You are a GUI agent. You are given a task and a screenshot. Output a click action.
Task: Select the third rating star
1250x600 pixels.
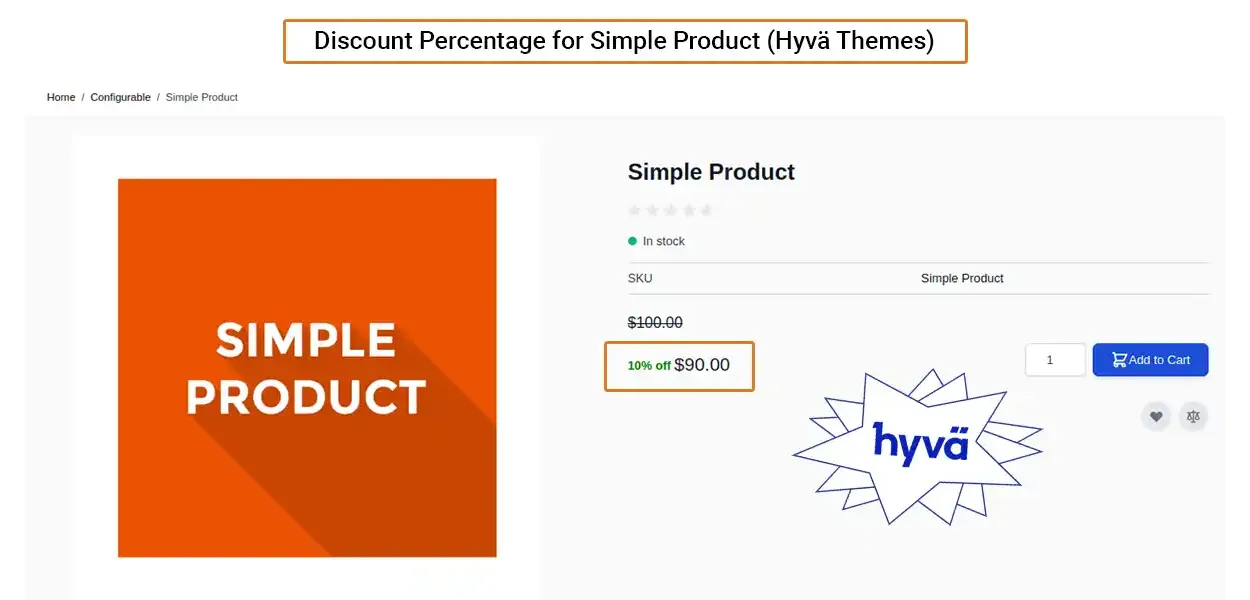click(670, 210)
